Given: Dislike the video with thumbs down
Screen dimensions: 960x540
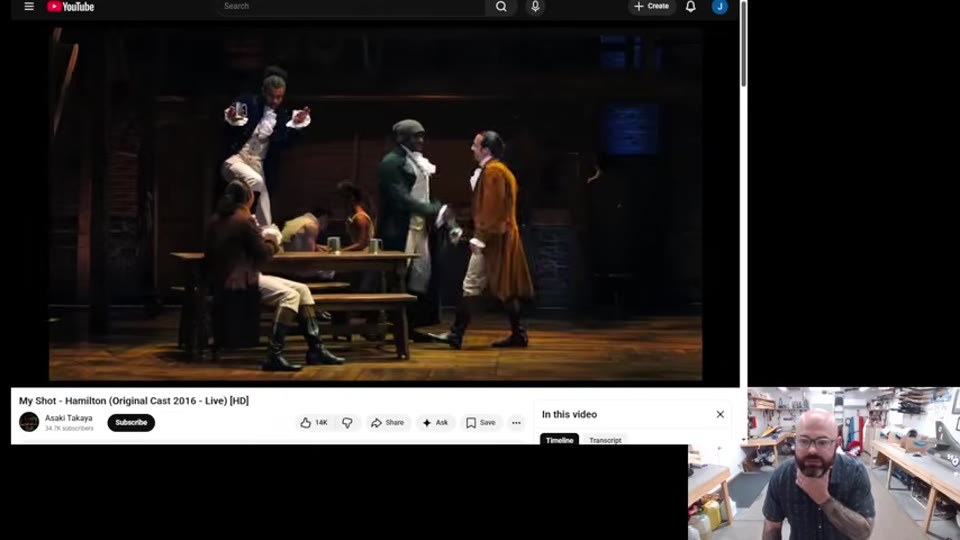Looking at the screenshot, I should pos(347,422).
